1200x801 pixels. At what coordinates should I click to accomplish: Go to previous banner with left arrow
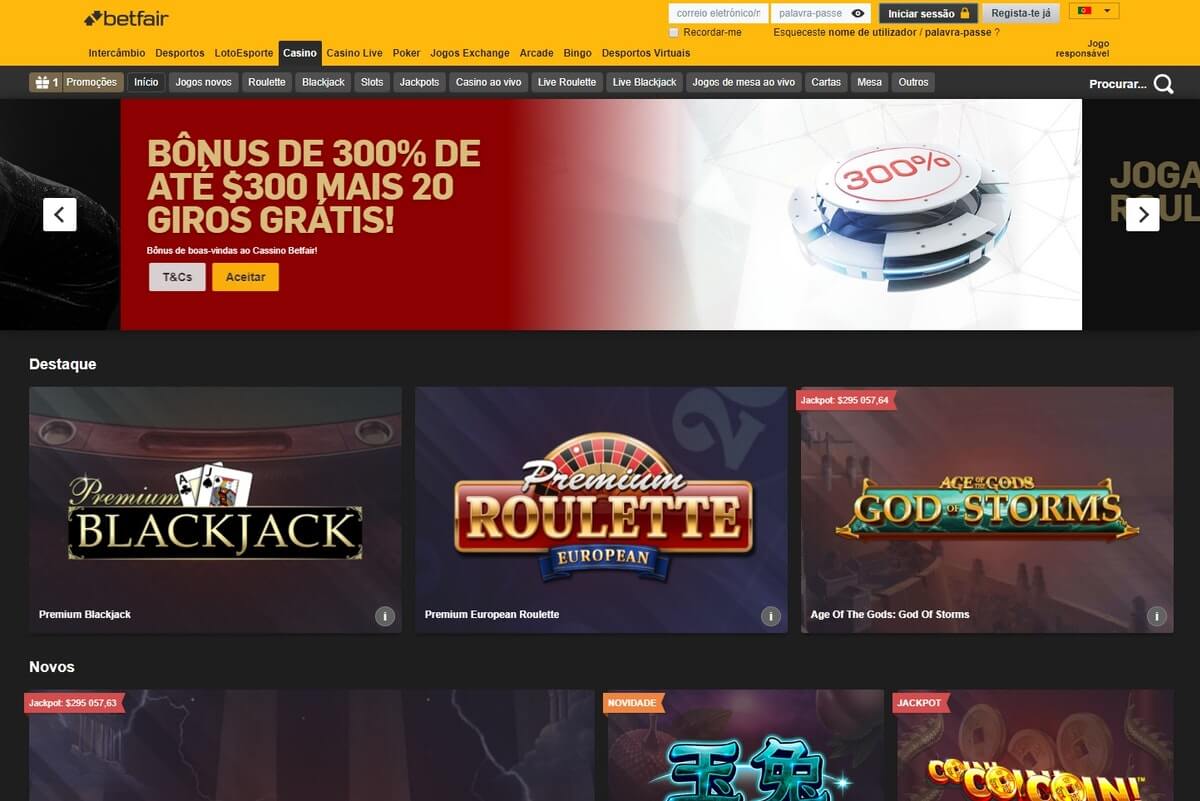[60, 214]
